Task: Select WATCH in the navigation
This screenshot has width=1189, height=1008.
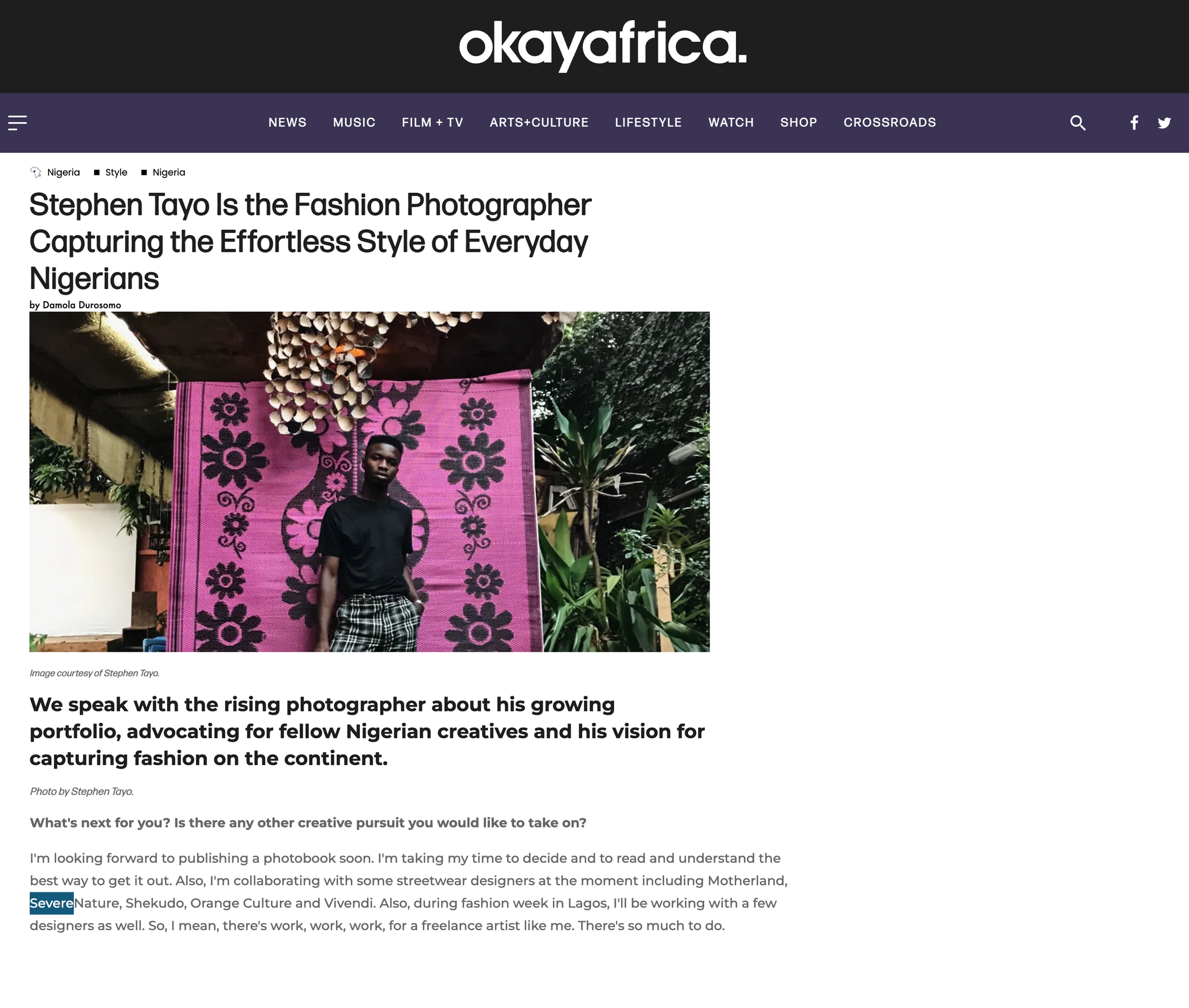Action: pyautogui.click(x=731, y=122)
